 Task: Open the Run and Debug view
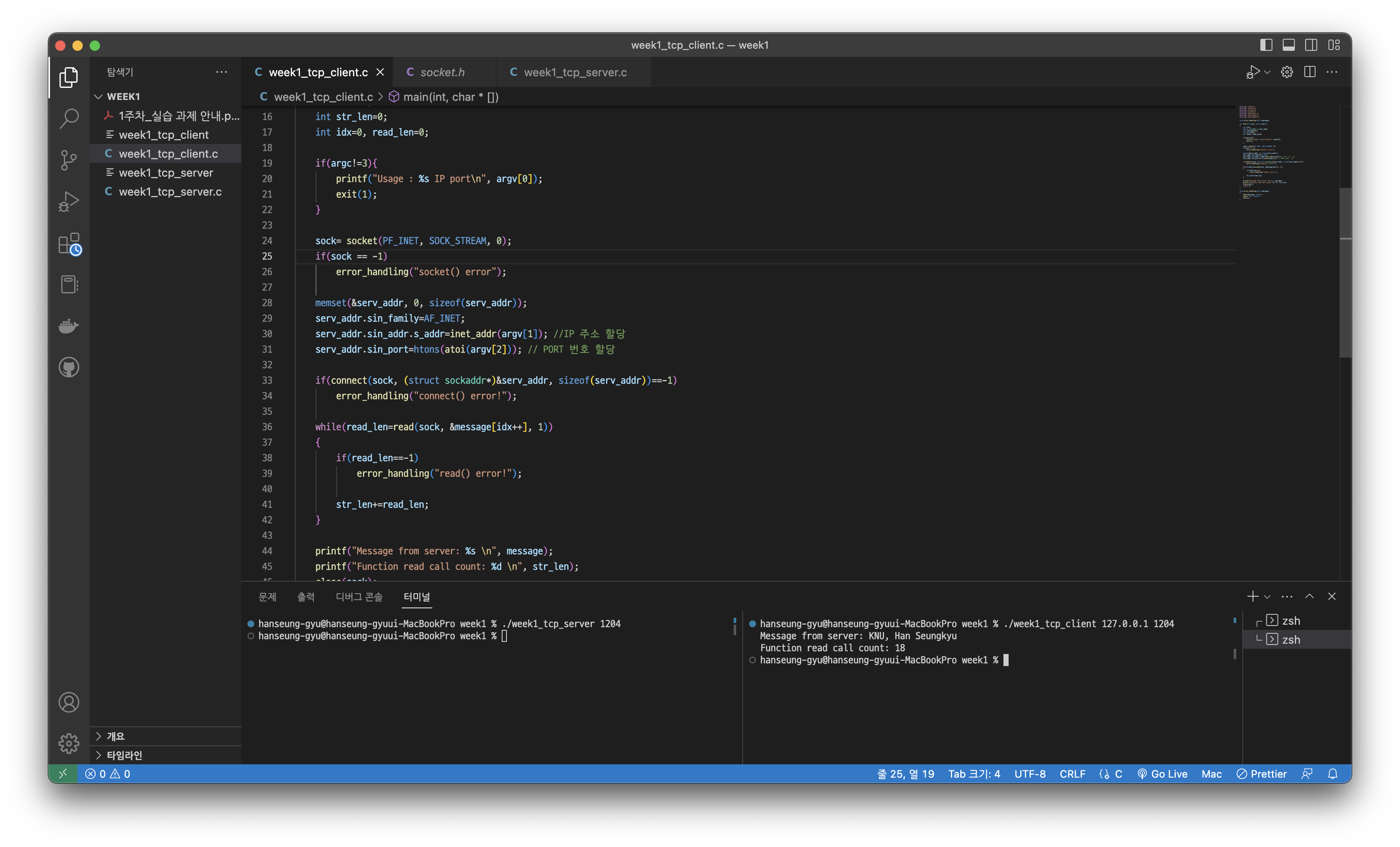pyautogui.click(x=69, y=202)
